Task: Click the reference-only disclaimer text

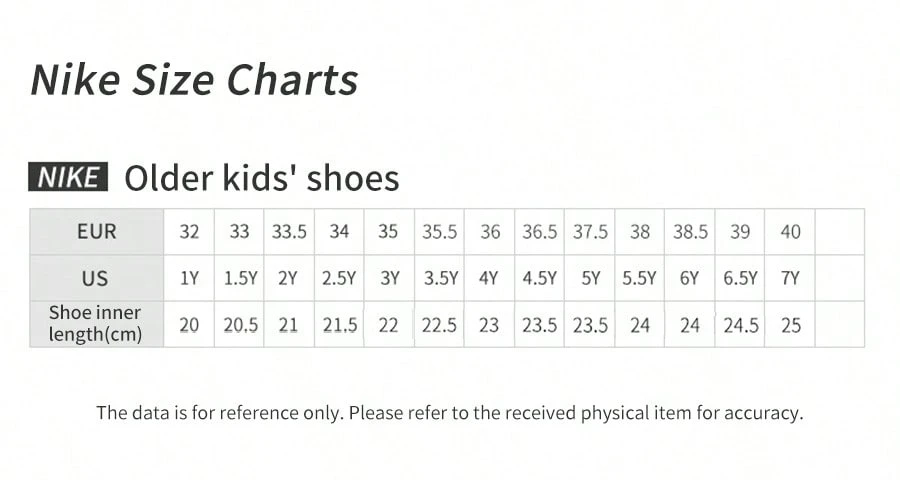Action: coord(449,412)
